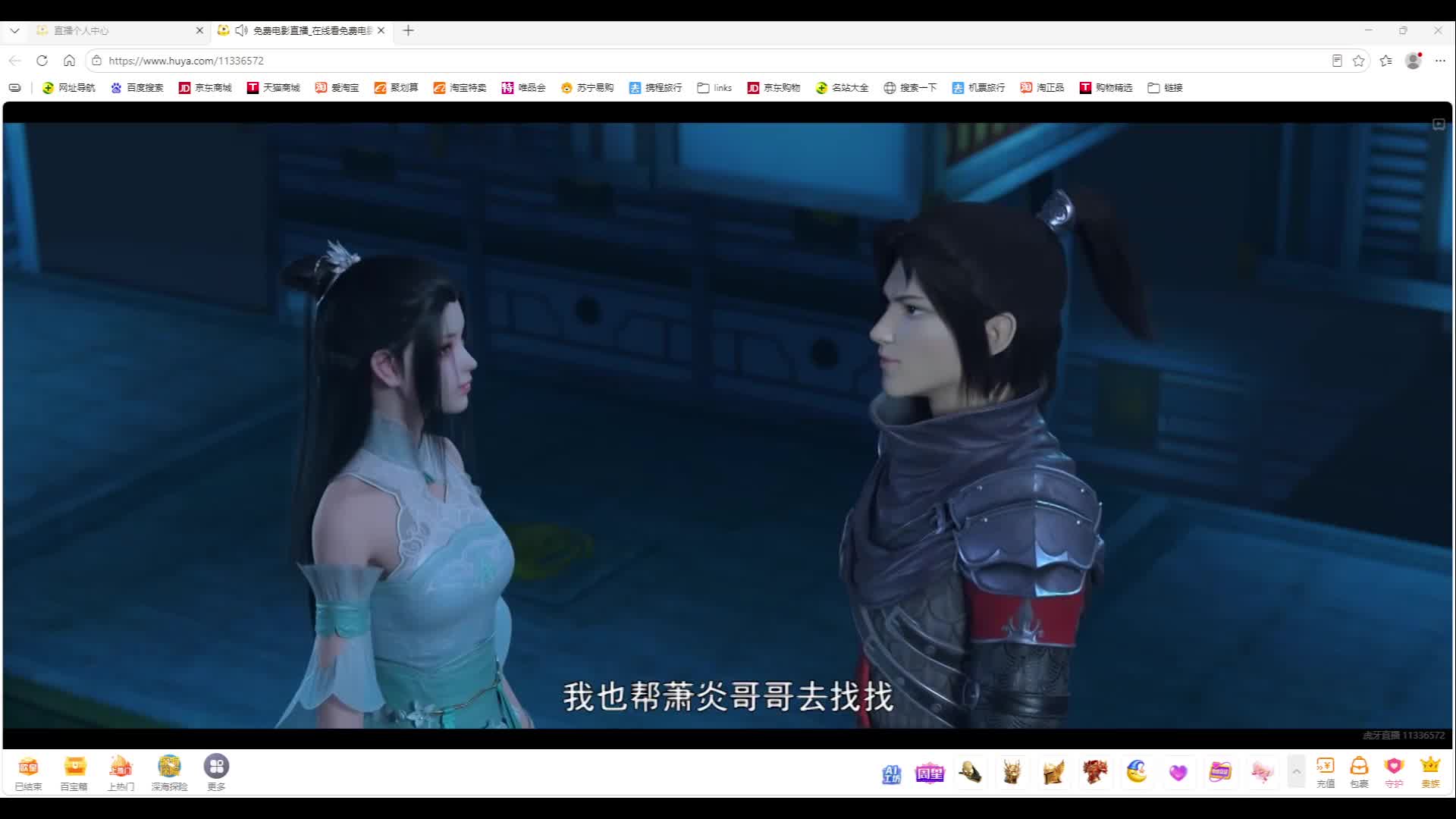The width and height of the screenshot is (1456, 819).
Task: Open the 深海探险 activity
Action: point(169,772)
